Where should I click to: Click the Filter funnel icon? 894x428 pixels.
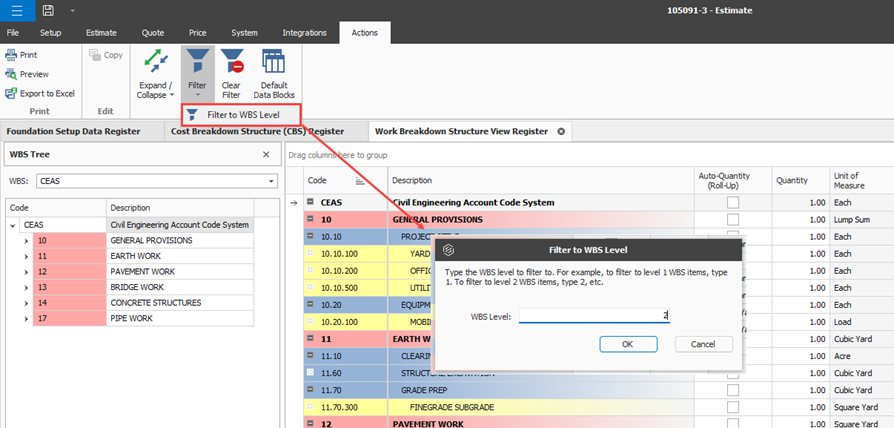coord(196,63)
